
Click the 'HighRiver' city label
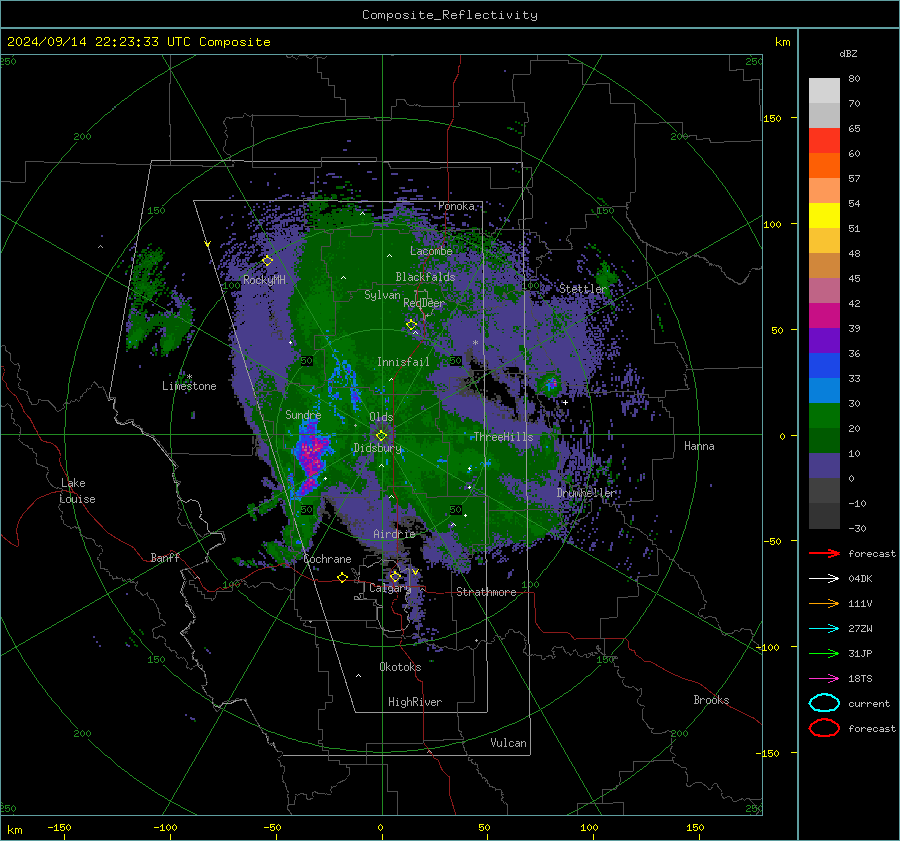[415, 702]
